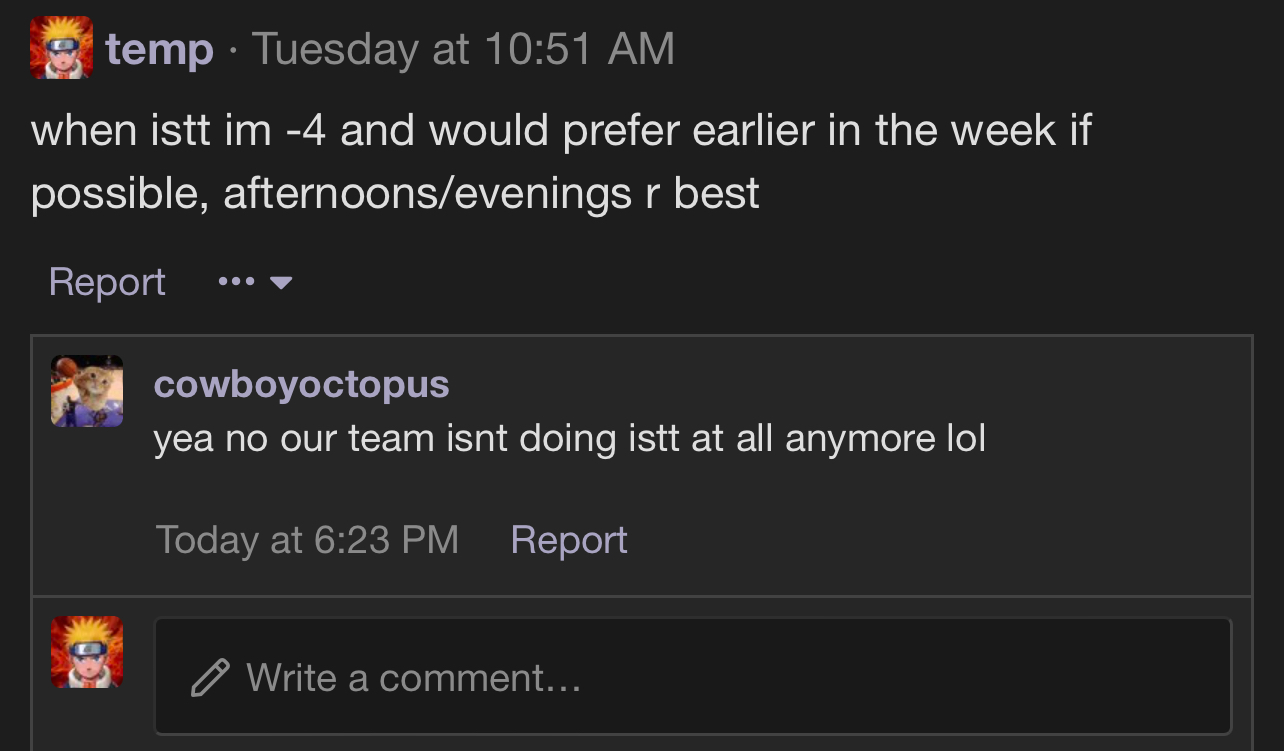Open cowboyoctopus's basketball cat avatar
The height and width of the screenshot is (751, 1284).
(x=87, y=391)
